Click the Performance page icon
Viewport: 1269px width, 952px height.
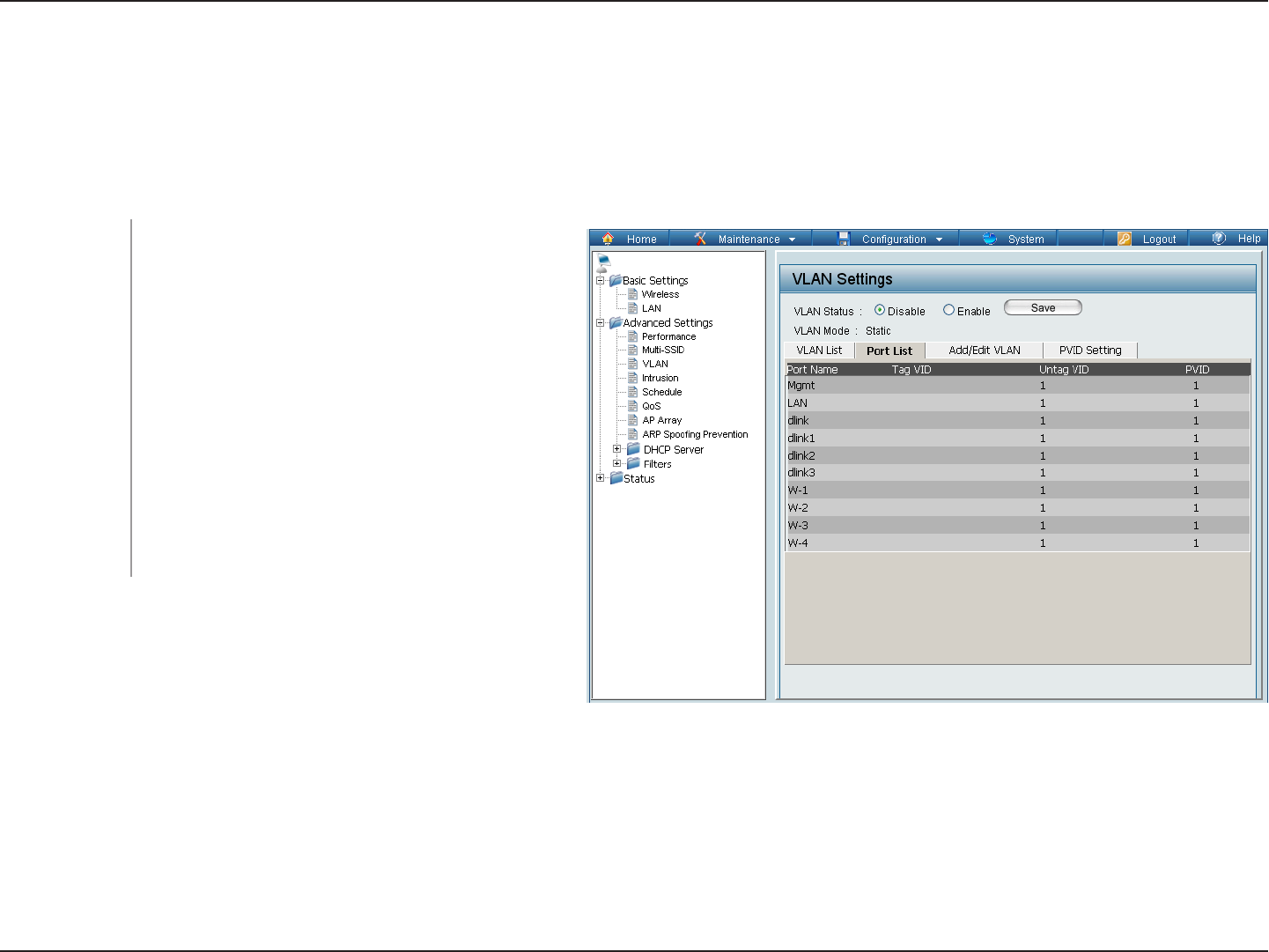coord(632,336)
